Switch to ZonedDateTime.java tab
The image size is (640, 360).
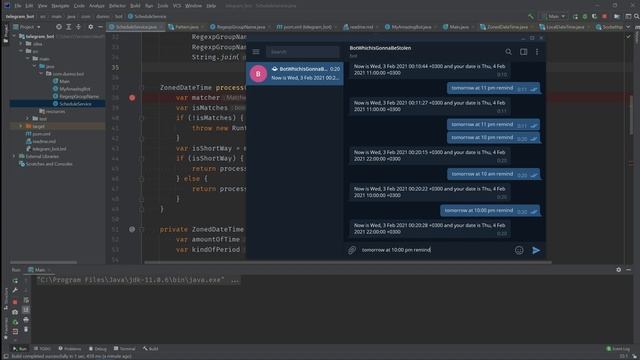point(507,27)
